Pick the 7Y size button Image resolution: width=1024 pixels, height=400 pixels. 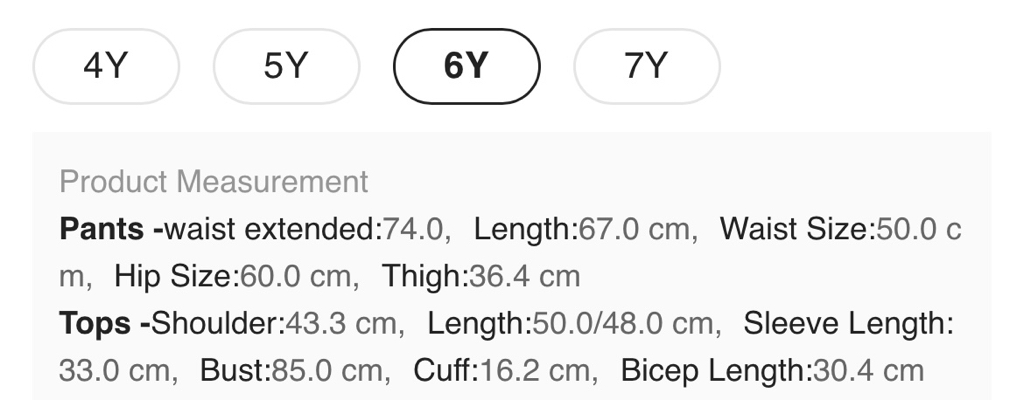click(646, 67)
